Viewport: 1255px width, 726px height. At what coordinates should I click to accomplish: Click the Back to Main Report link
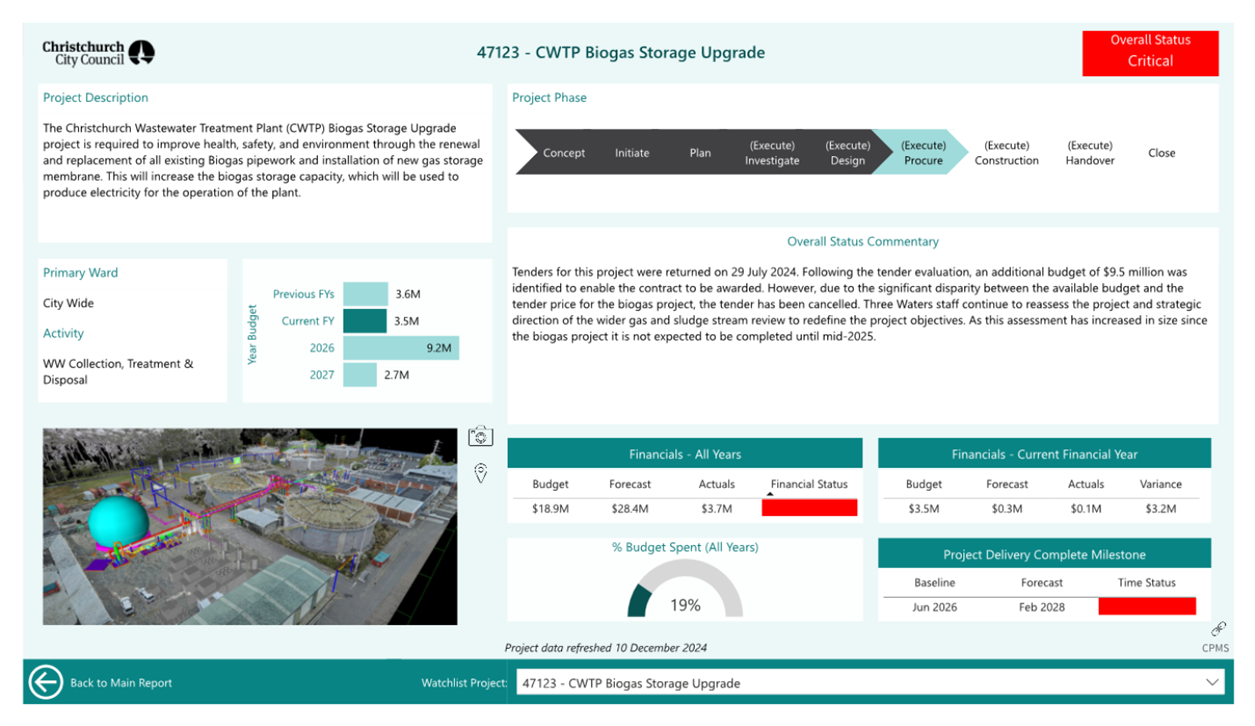tap(121, 683)
